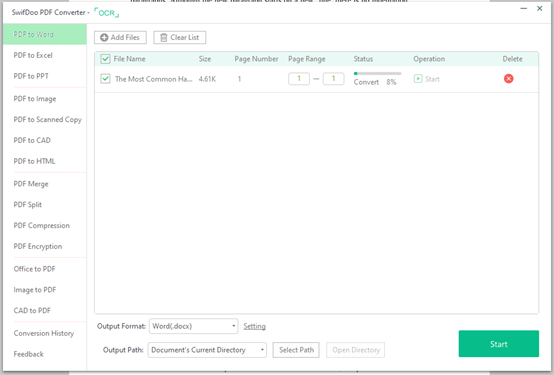
Task: Click the Add Files button
Action: click(120, 37)
